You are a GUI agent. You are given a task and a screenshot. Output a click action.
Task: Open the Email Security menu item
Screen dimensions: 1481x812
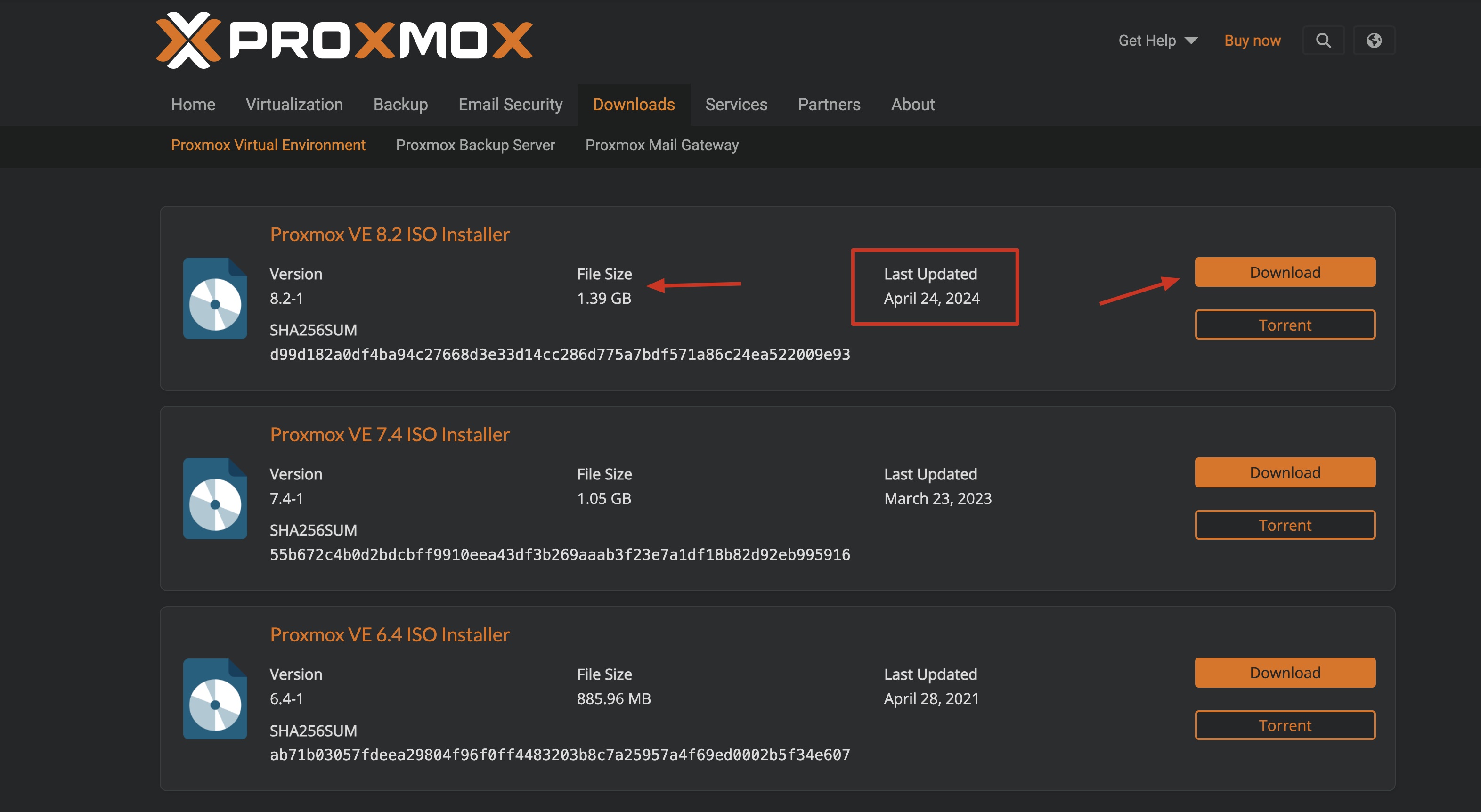[511, 104]
